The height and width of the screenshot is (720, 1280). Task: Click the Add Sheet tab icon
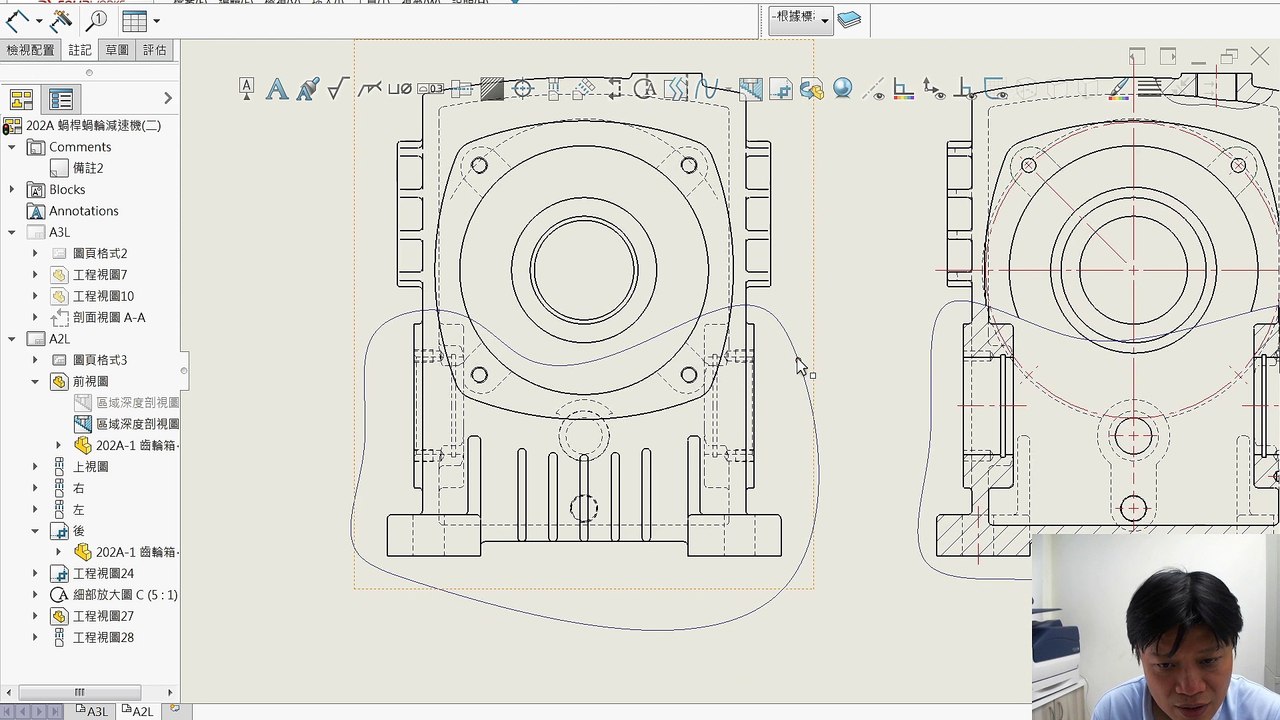(x=176, y=710)
